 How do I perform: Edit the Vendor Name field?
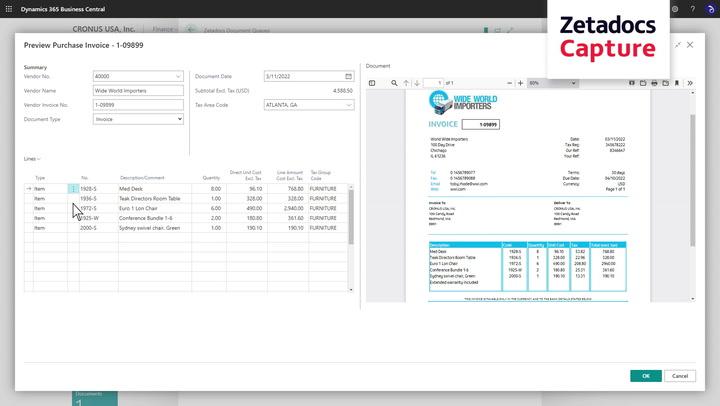(138, 90)
